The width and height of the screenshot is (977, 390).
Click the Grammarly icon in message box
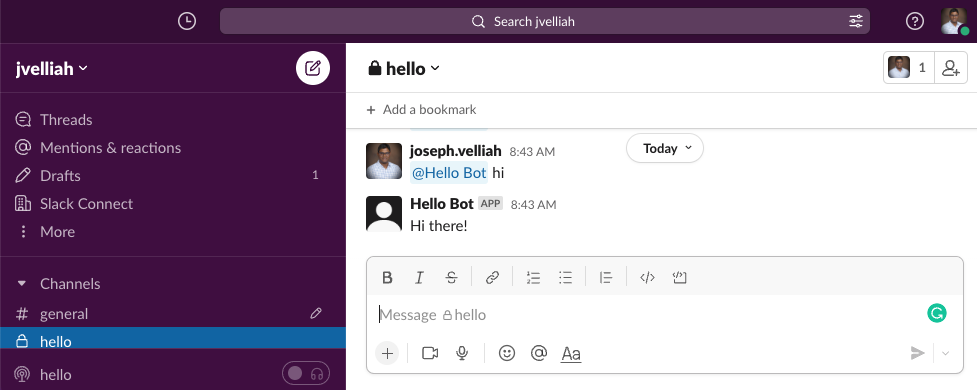coord(936,313)
